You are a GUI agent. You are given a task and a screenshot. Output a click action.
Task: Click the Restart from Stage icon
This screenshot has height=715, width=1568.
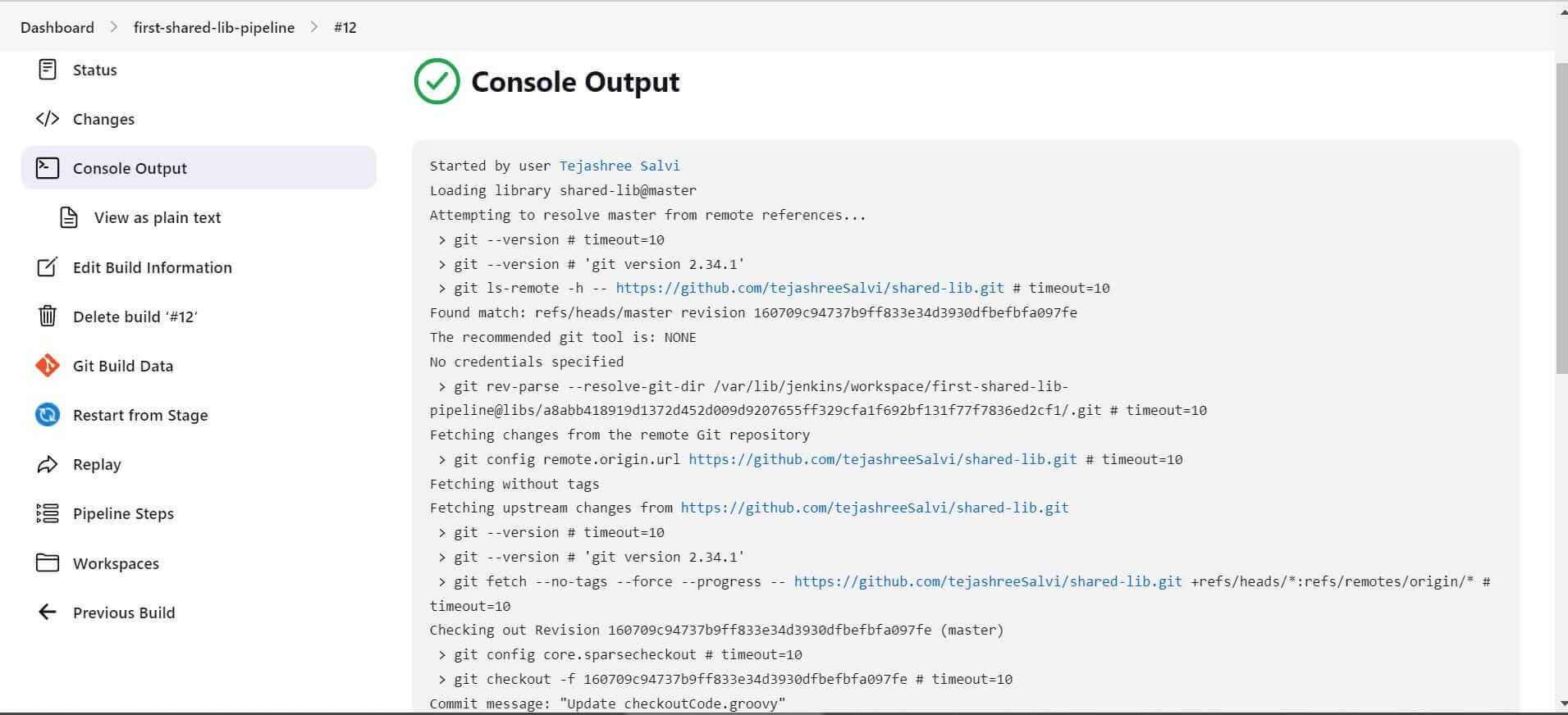tap(48, 415)
